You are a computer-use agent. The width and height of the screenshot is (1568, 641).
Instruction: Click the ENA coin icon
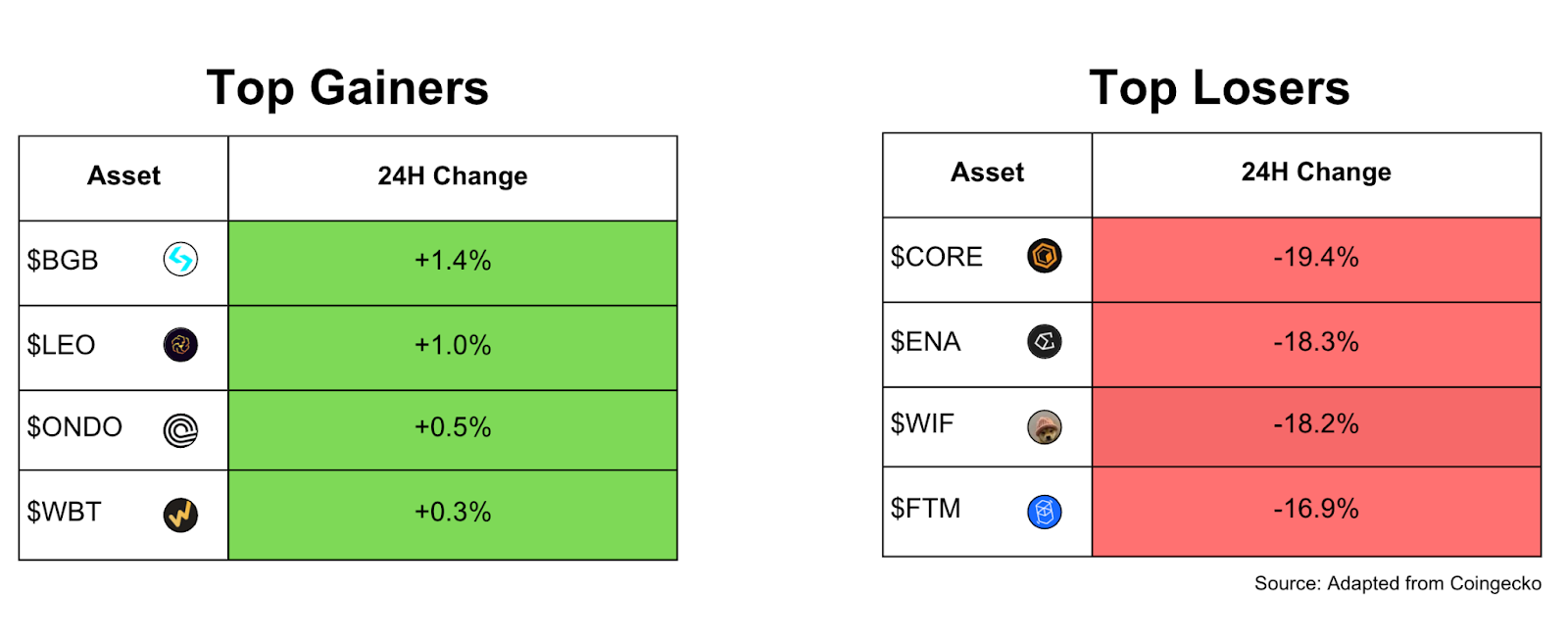[x=1045, y=342]
